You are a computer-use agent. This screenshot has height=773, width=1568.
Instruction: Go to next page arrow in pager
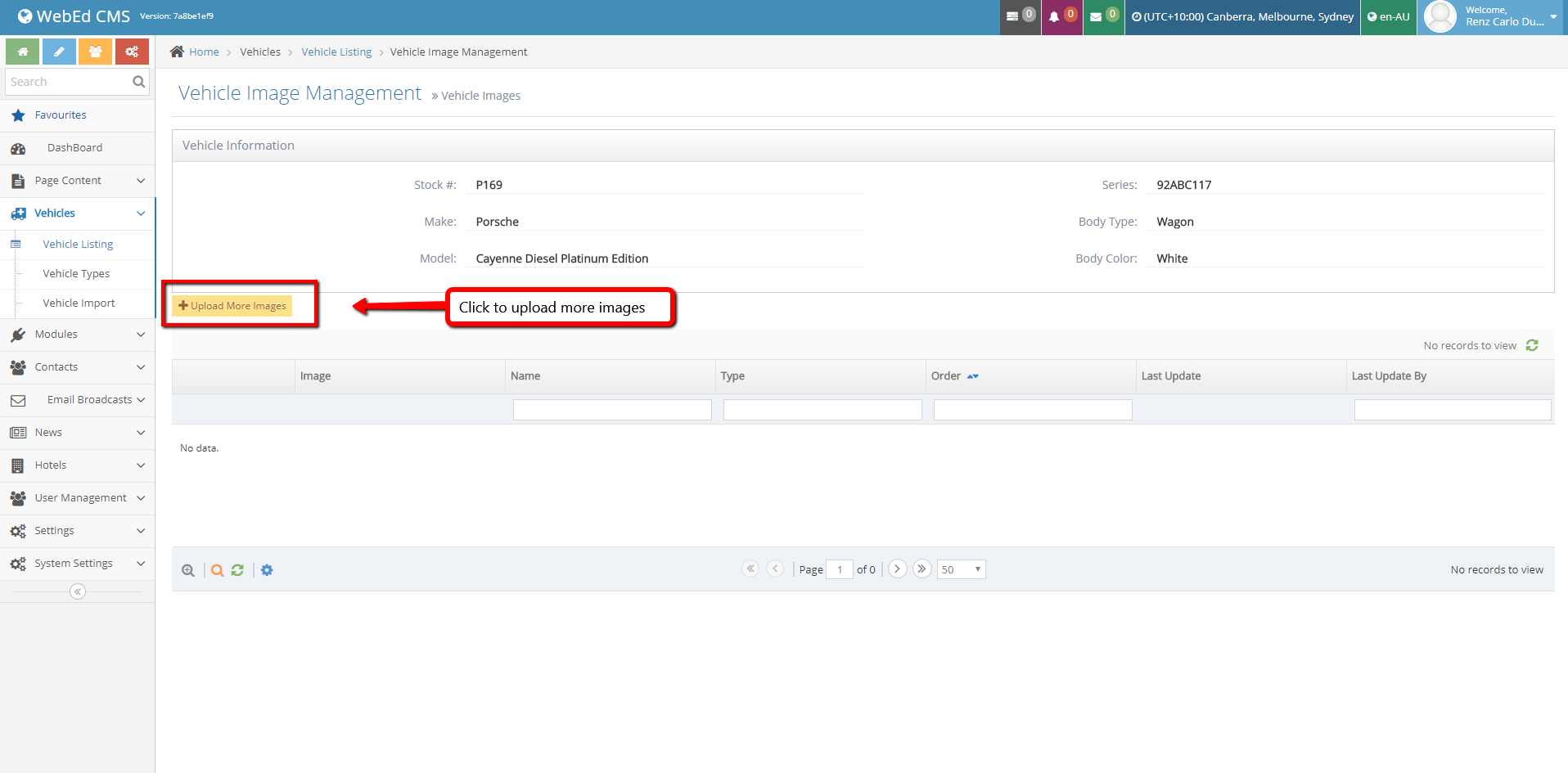click(x=898, y=569)
